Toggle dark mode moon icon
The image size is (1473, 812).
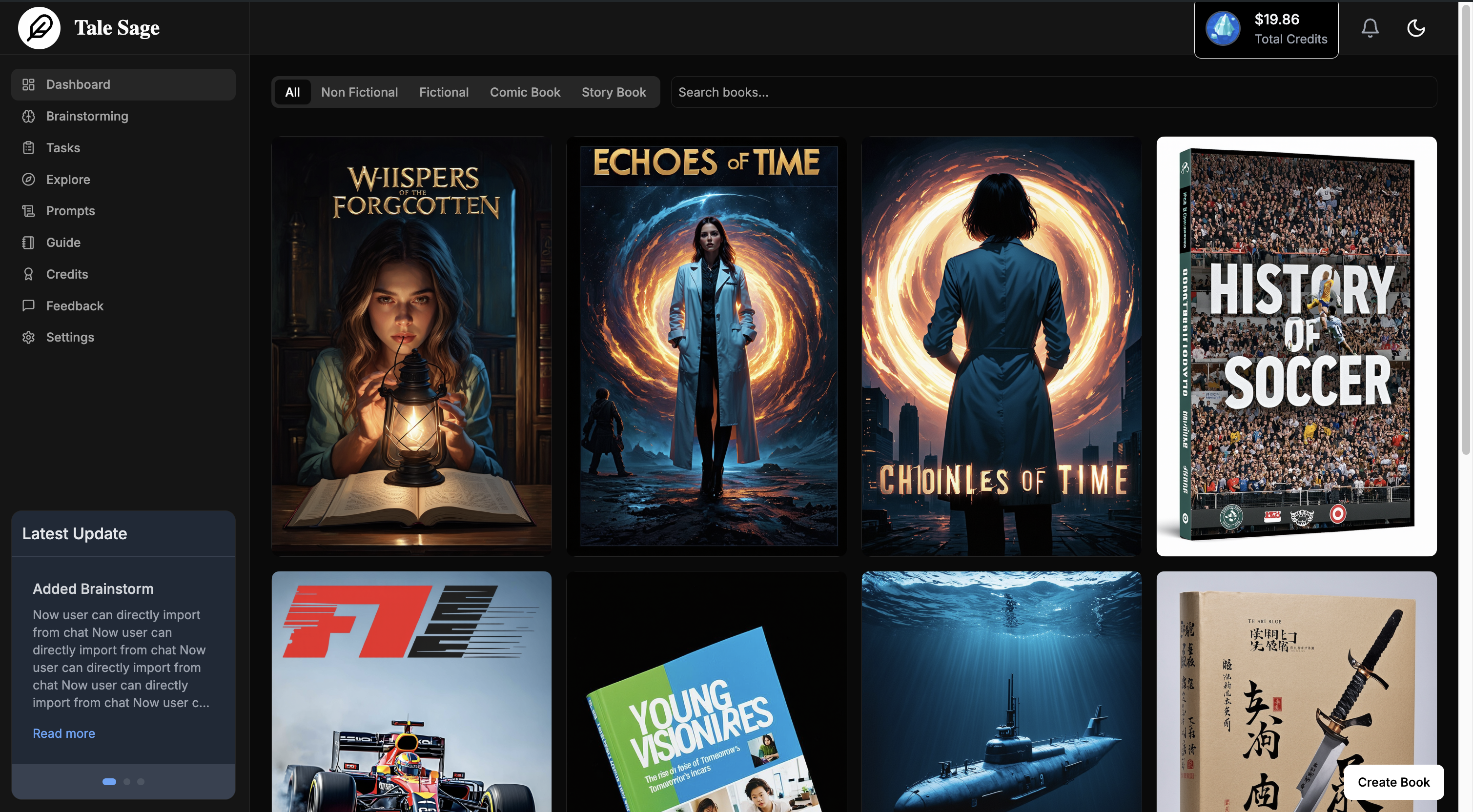click(1415, 28)
